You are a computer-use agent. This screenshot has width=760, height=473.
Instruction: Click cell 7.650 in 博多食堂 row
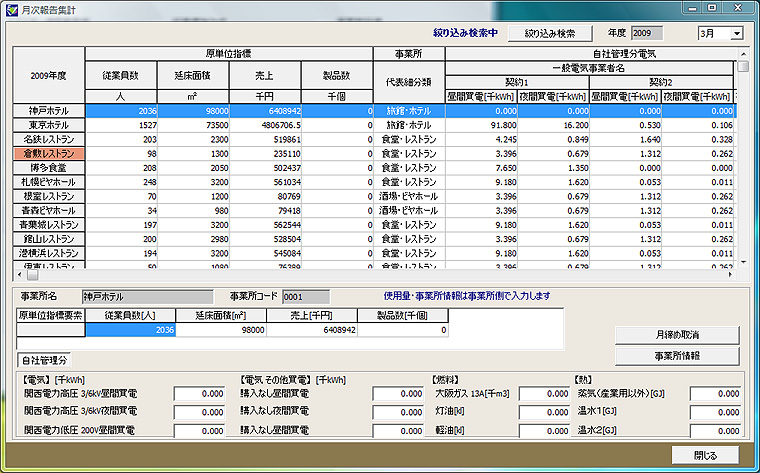pyautogui.click(x=481, y=168)
